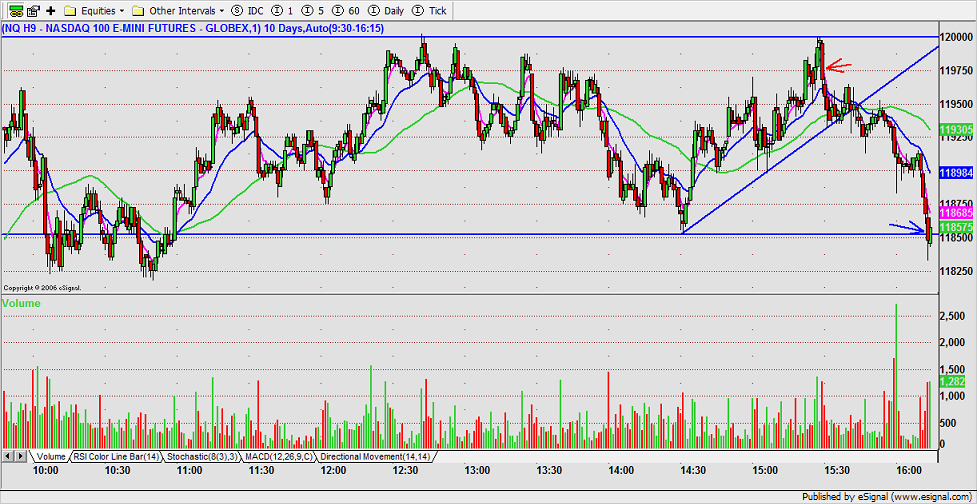Switch chart to 5 minute interval
This screenshot has width=977, height=504.
pyautogui.click(x=312, y=11)
